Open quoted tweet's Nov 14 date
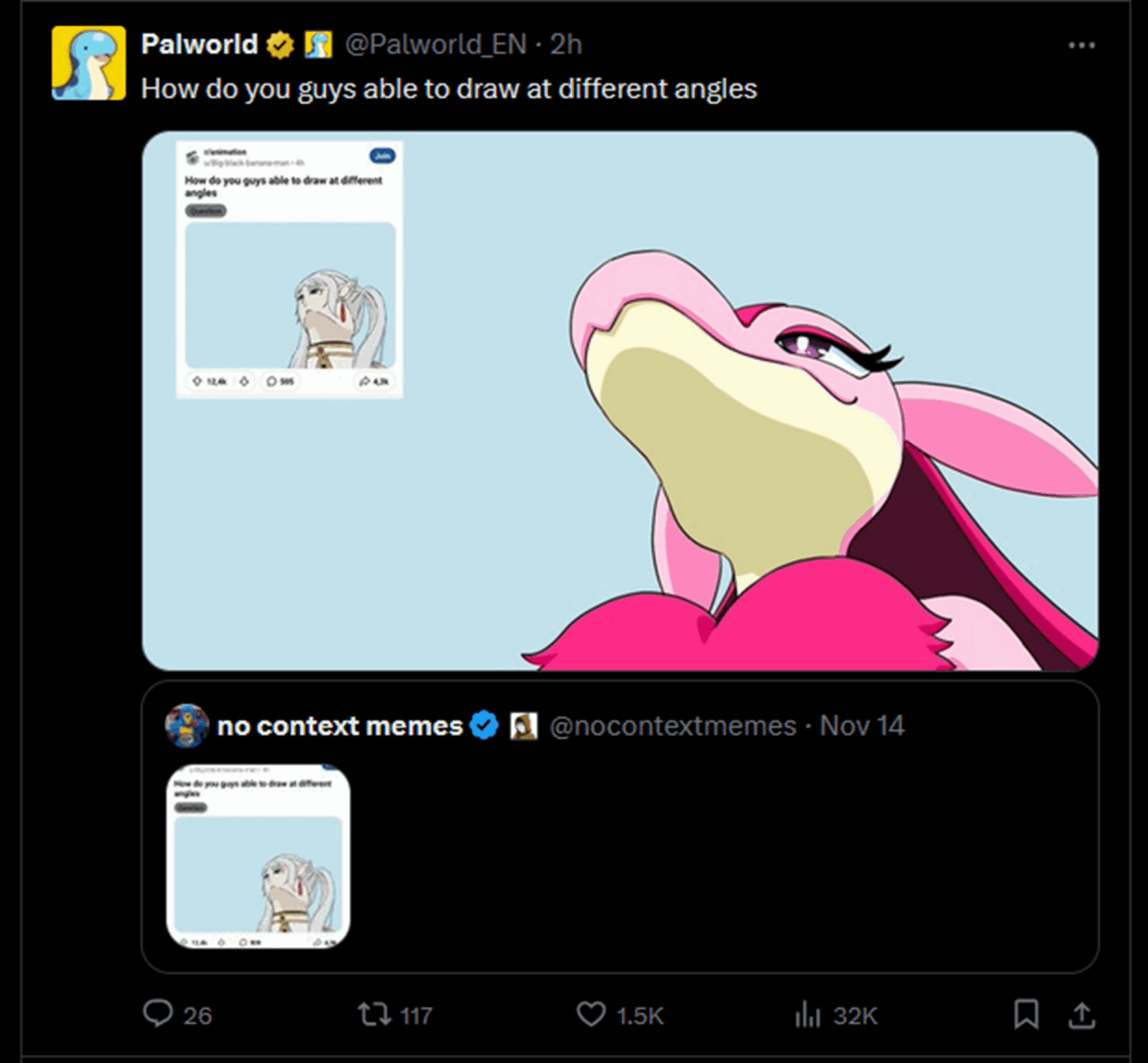Image resolution: width=1148 pixels, height=1063 pixels. (x=862, y=726)
